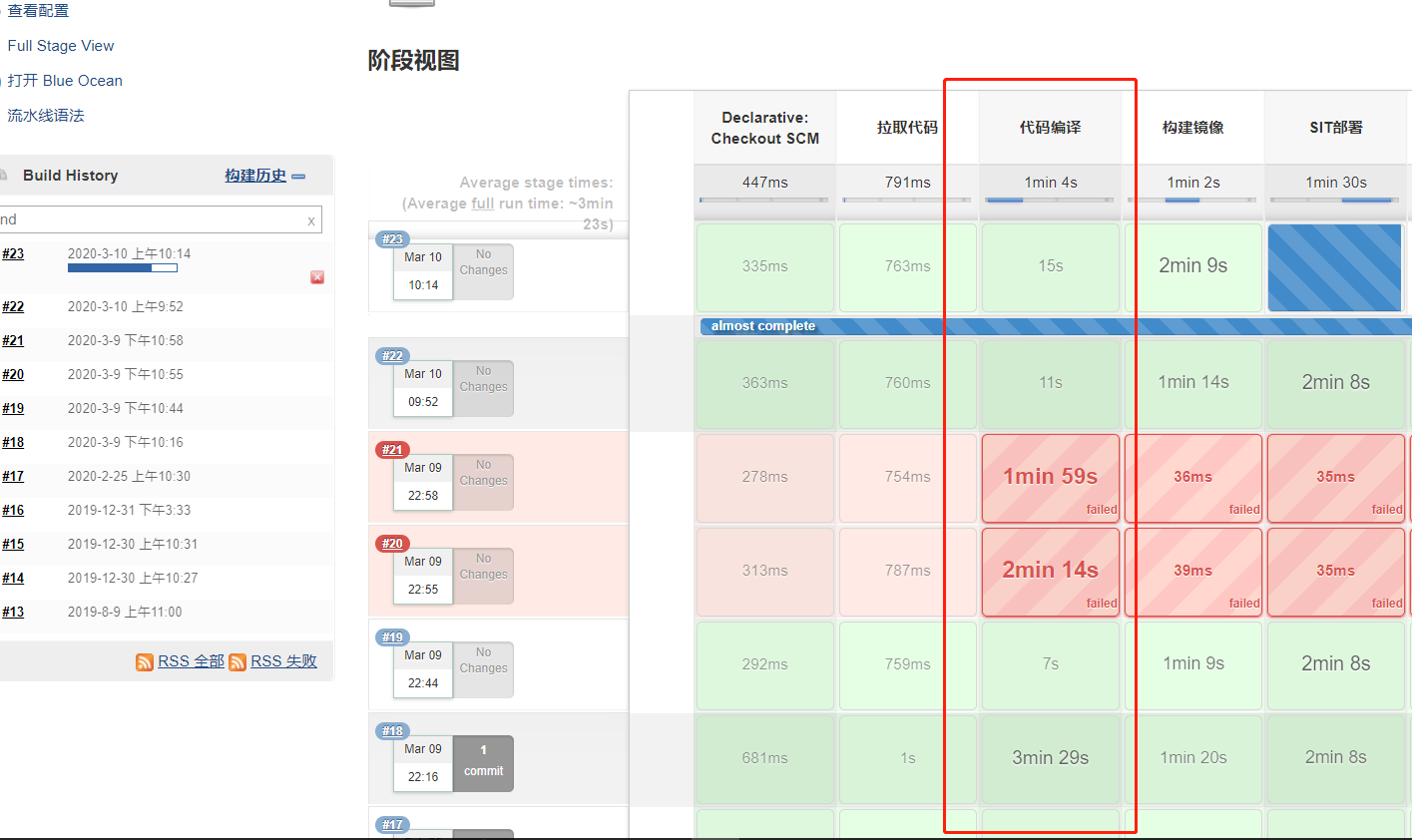Click the #17 badge at the bottom

pyautogui.click(x=392, y=824)
